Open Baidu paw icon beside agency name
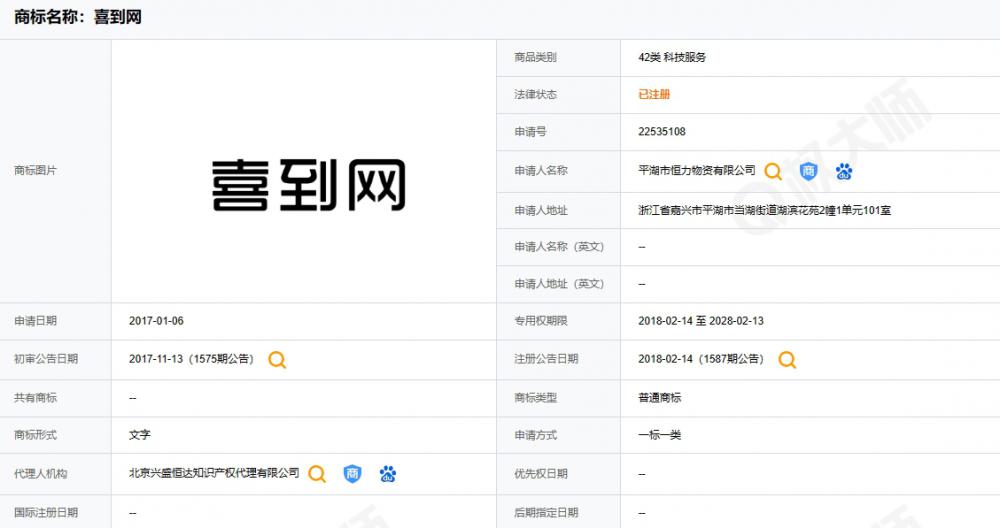Image resolution: width=1000 pixels, height=528 pixels. 388,474
